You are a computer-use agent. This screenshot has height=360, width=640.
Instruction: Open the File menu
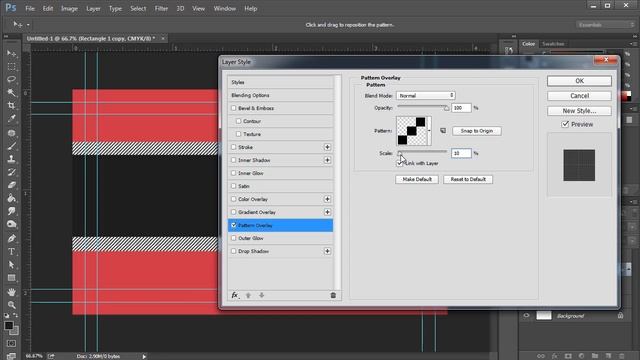pos(30,9)
